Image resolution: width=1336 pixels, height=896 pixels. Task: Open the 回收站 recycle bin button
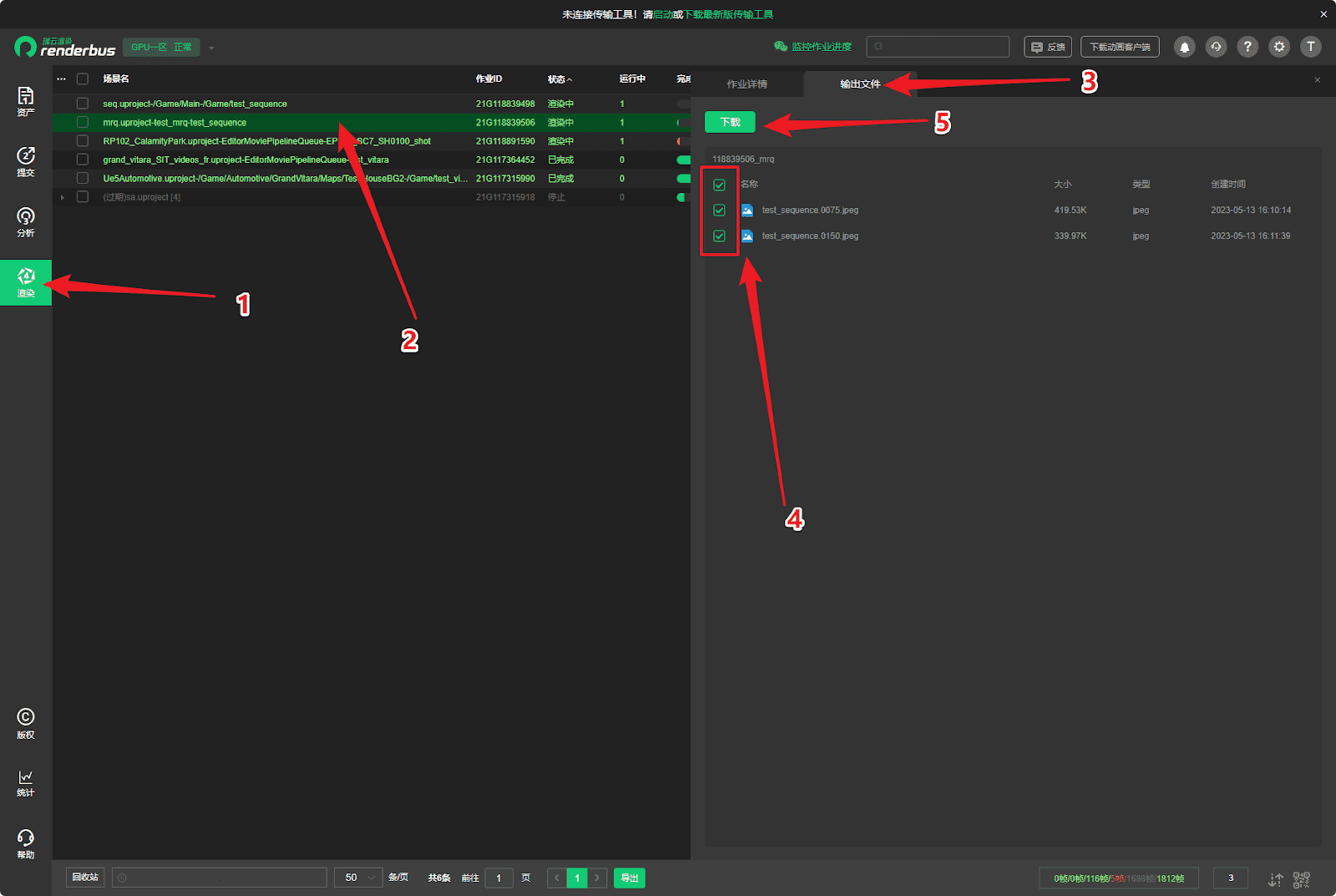[x=85, y=878]
